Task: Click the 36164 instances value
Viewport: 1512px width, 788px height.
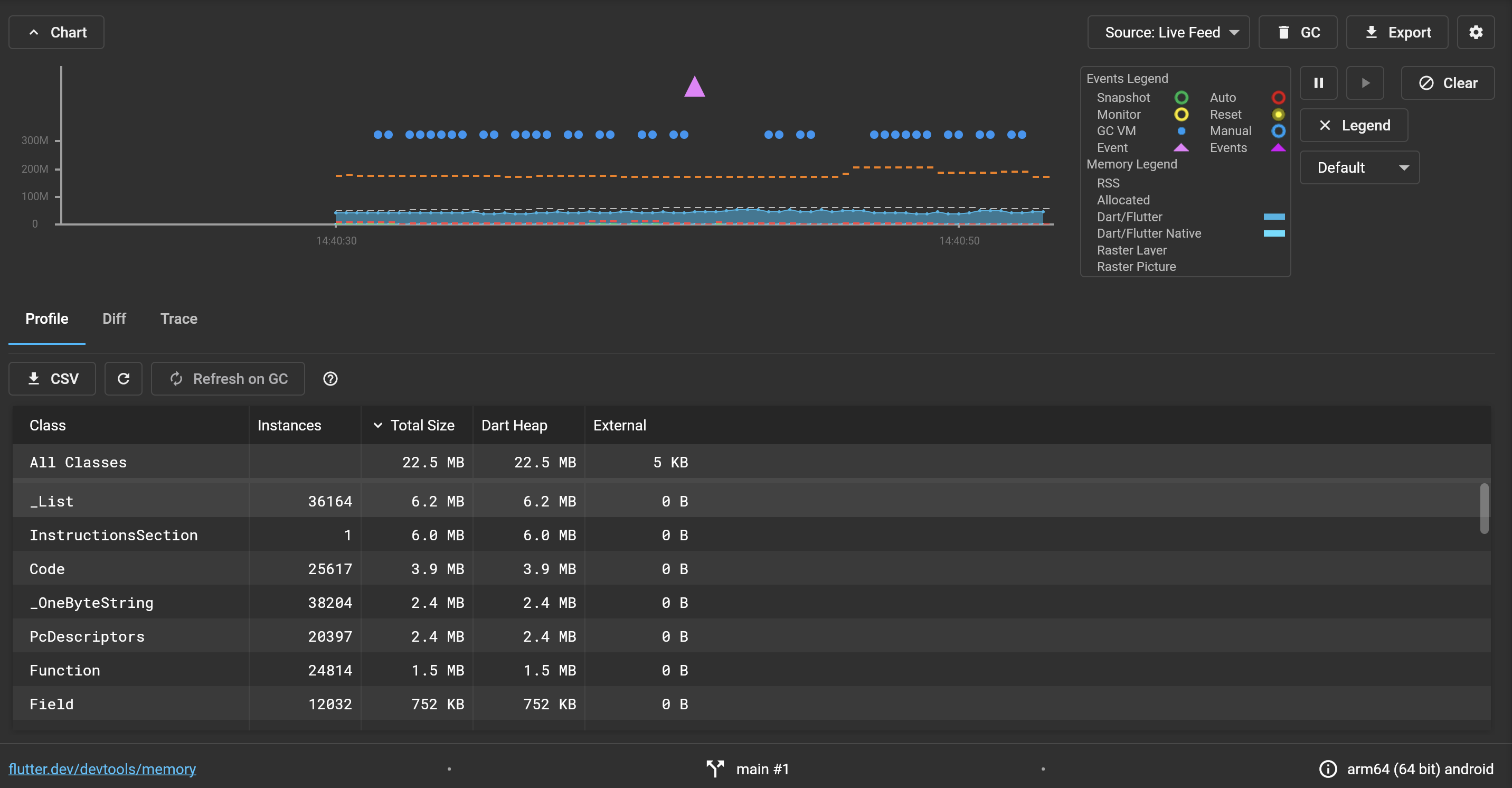Action: pyautogui.click(x=330, y=501)
